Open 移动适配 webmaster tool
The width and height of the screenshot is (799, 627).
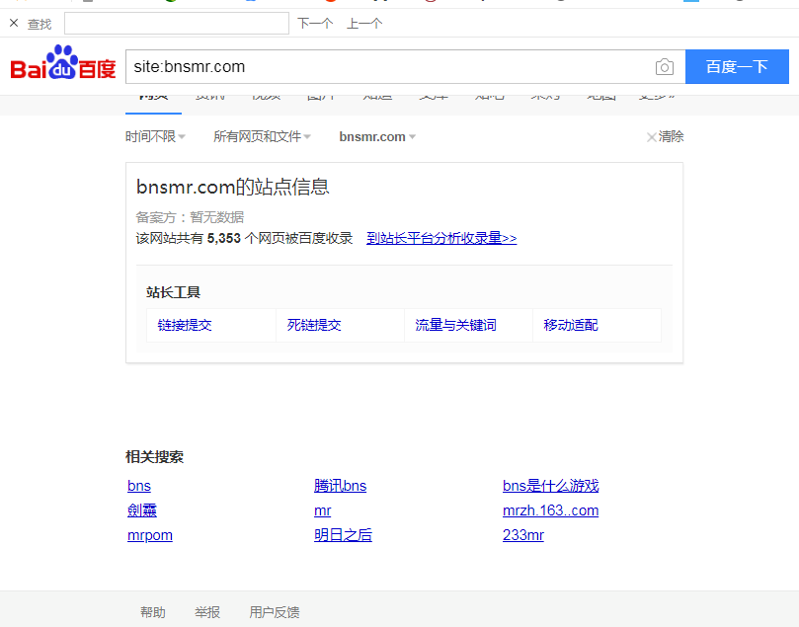pos(571,325)
